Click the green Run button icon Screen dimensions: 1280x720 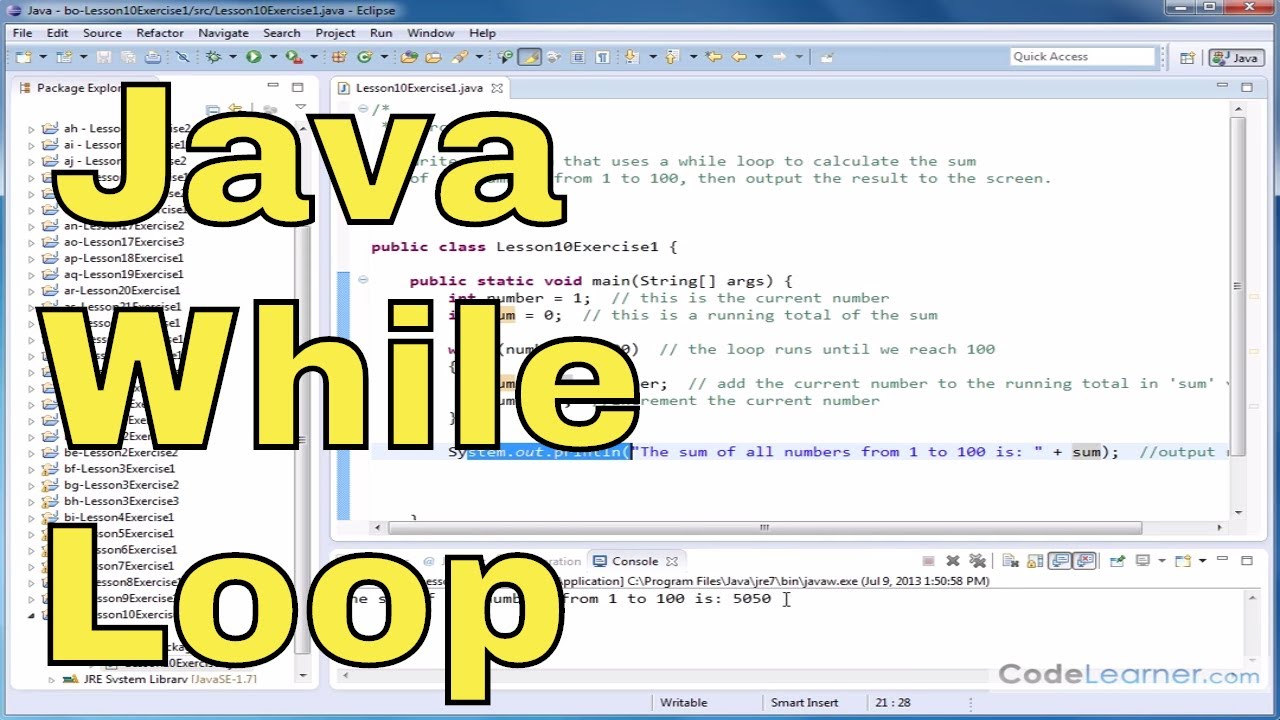pos(253,57)
